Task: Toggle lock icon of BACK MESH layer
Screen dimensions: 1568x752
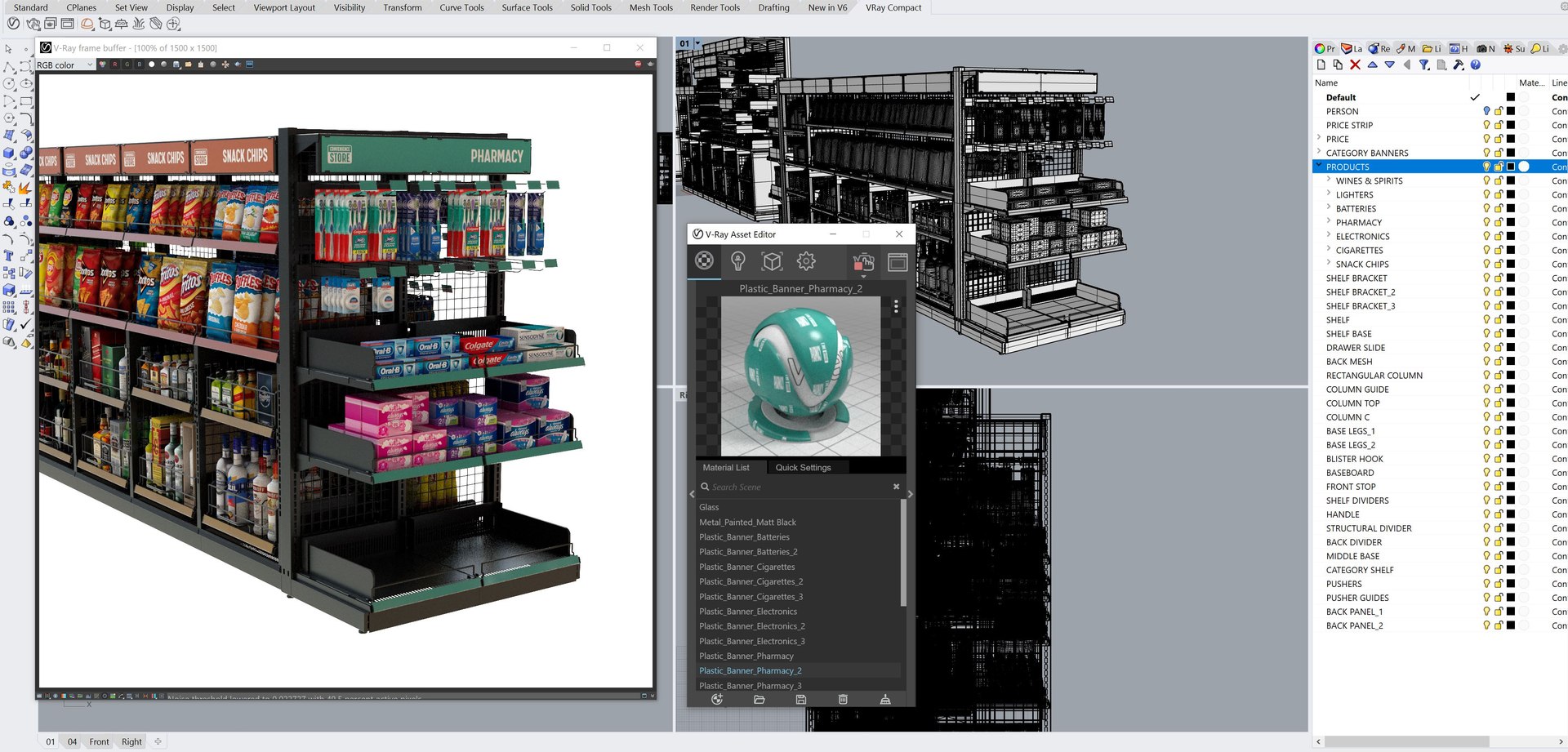Action: pos(1499,361)
